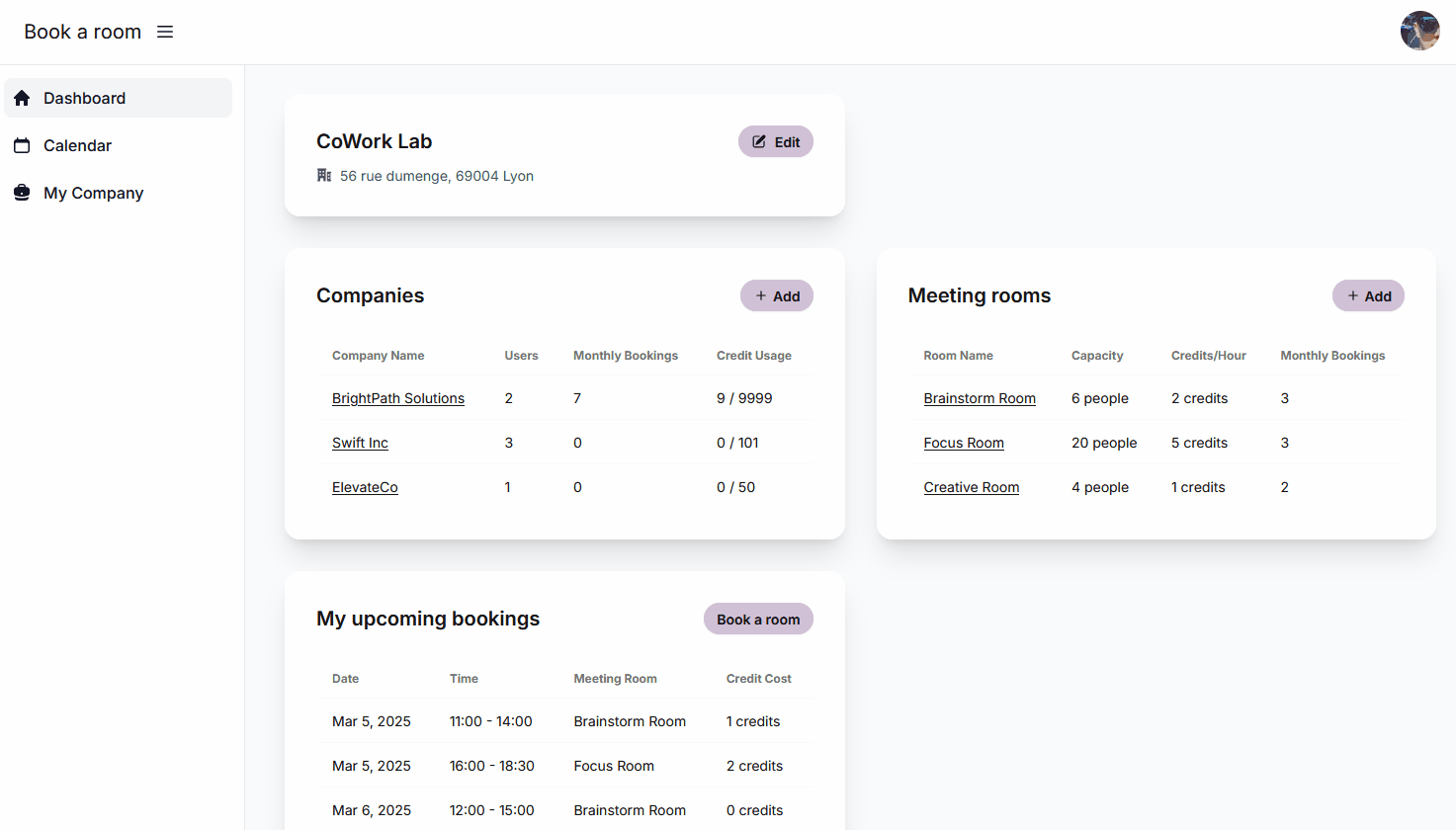The image size is (1456, 830).
Task: Select the Creative Room link
Action: click(x=972, y=486)
